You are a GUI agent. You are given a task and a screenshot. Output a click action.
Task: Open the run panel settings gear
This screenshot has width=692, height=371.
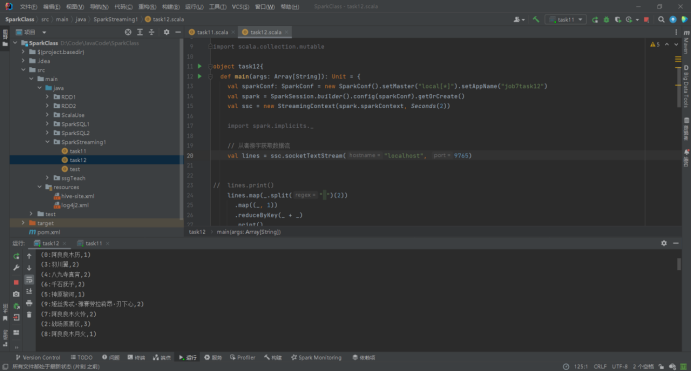click(x=664, y=243)
